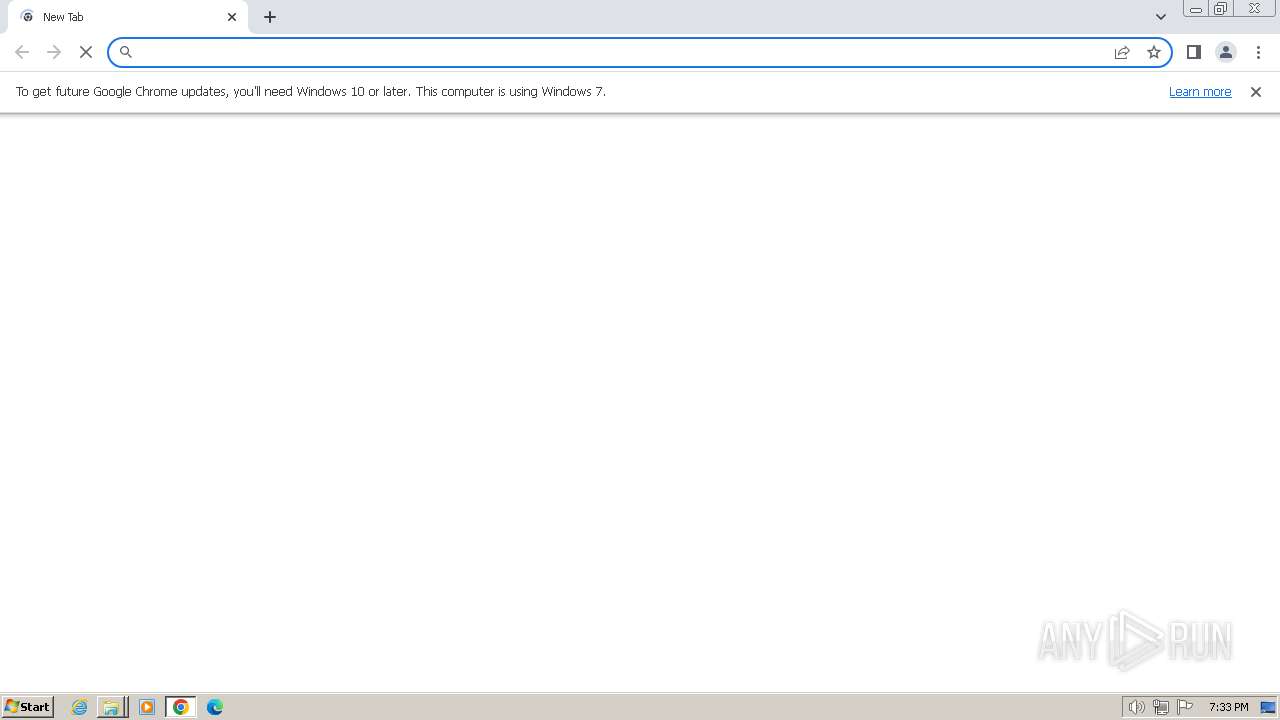
Task: Click the forward navigation arrow
Action: [54, 52]
